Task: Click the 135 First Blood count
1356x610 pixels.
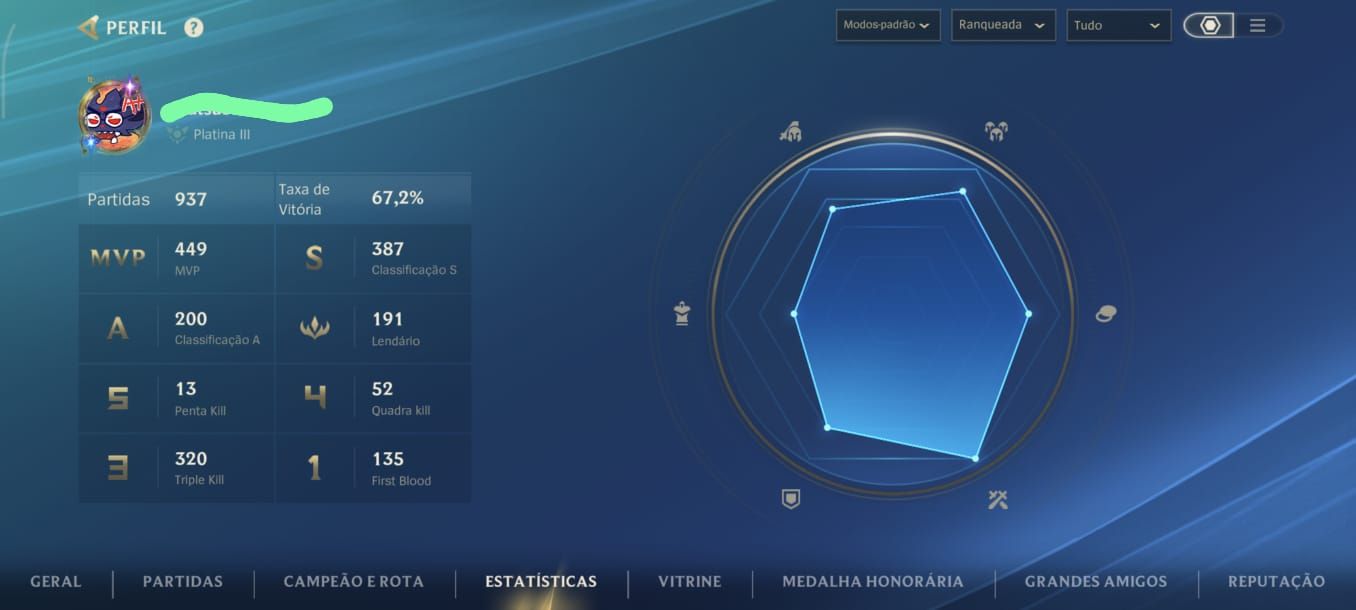Action: 388,459
